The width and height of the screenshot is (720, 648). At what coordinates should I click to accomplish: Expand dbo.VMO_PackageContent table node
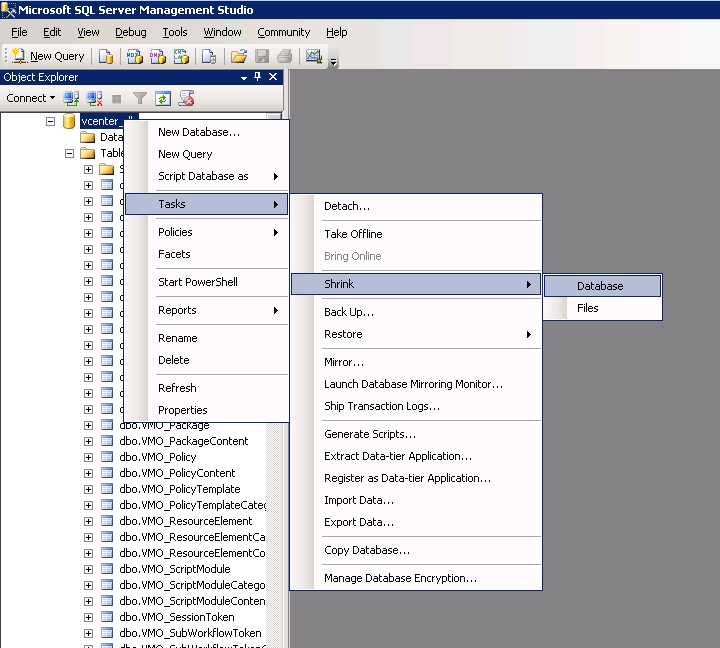[88, 441]
